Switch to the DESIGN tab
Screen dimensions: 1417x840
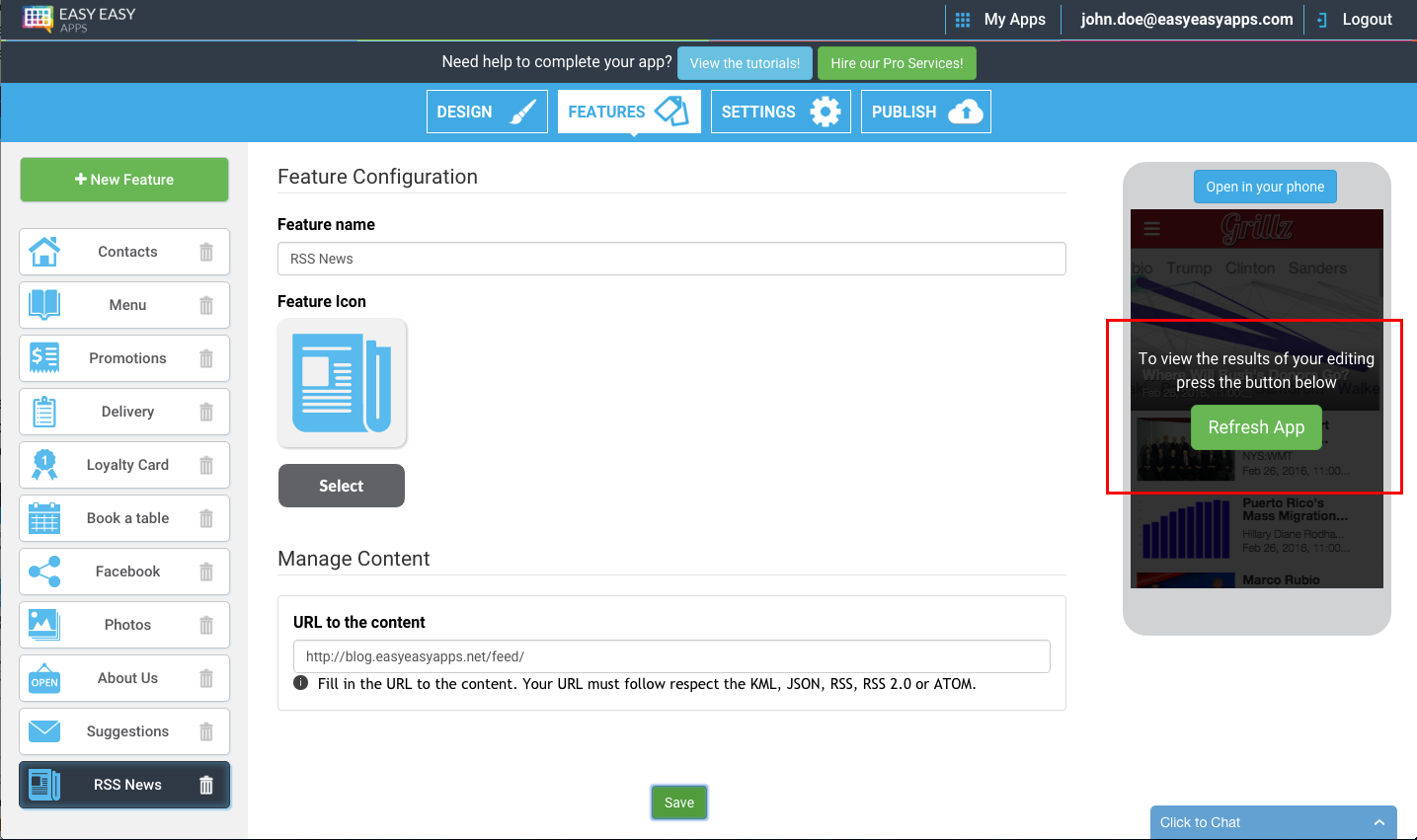[x=486, y=111]
